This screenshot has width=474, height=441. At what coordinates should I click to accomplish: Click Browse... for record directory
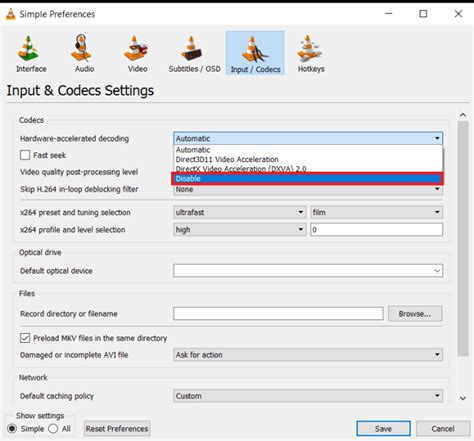[x=415, y=314]
